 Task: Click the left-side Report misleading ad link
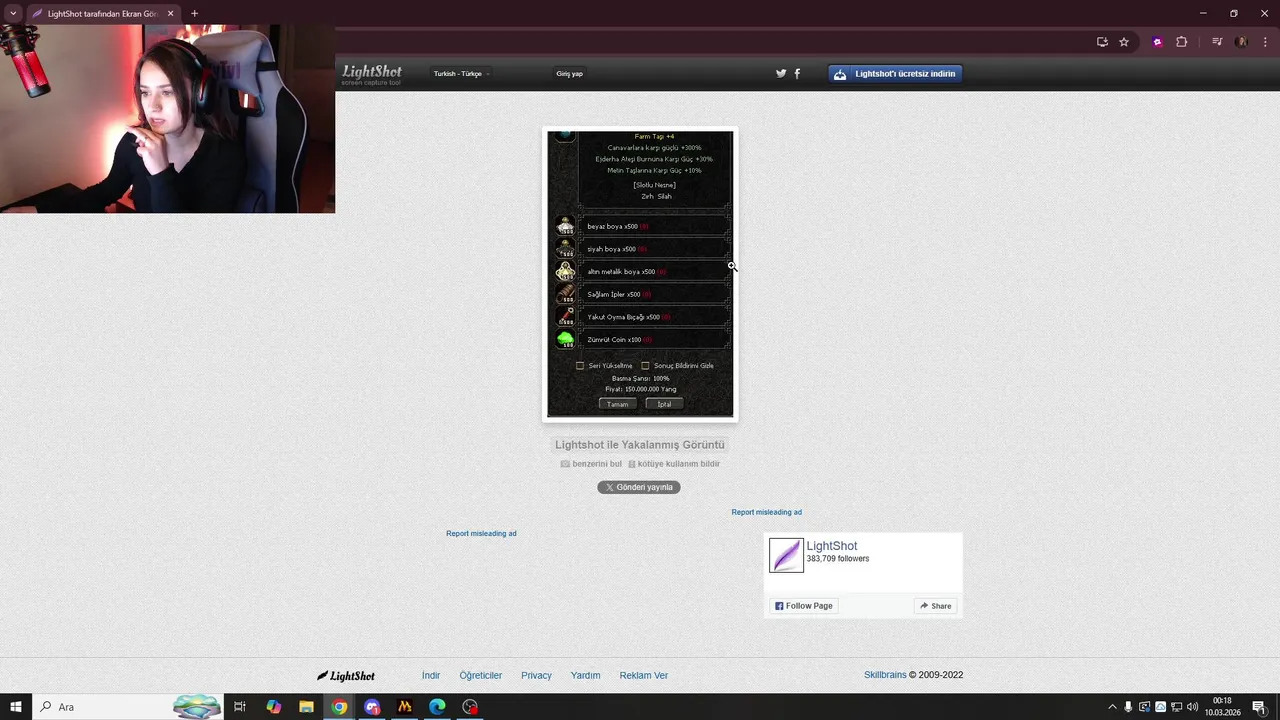click(x=481, y=533)
